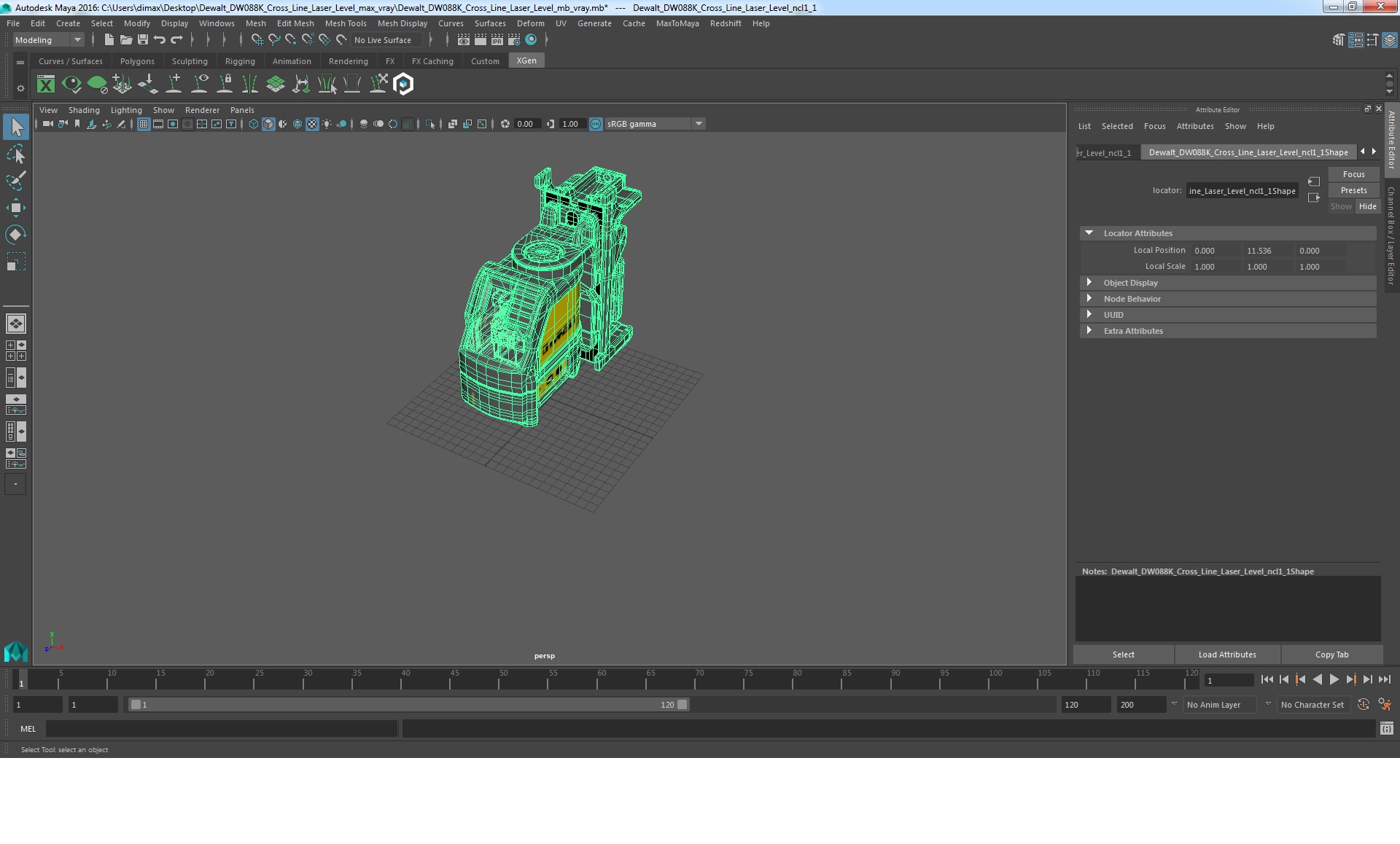The image size is (1400, 844).
Task: Choose the Paint selection tool
Action: pyautogui.click(x=16, y=181)
